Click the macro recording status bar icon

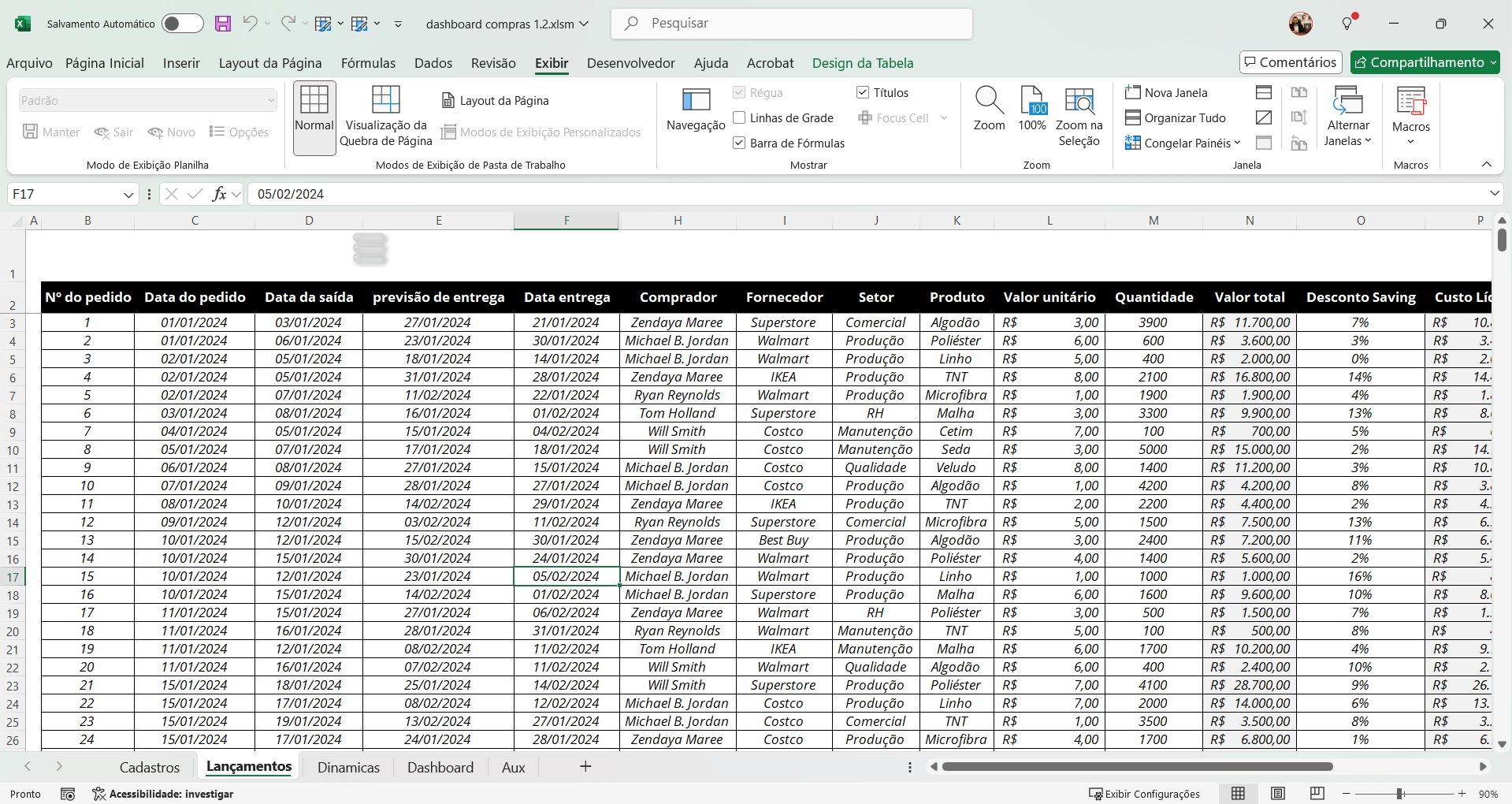pyautogui.click(x=68, y=794)
